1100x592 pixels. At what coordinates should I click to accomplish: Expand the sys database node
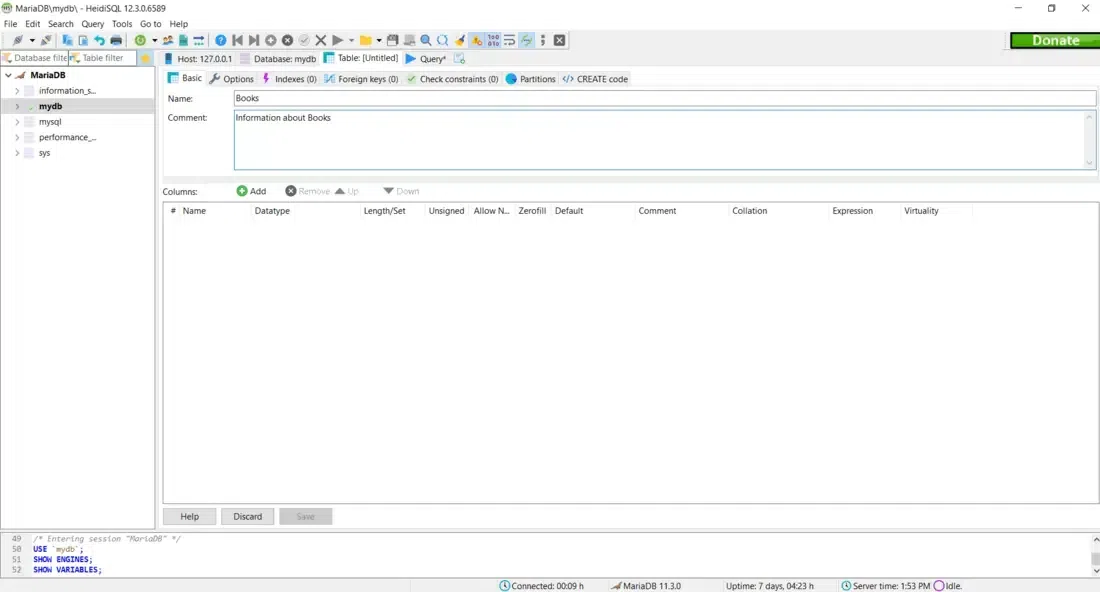coord(17,153)
